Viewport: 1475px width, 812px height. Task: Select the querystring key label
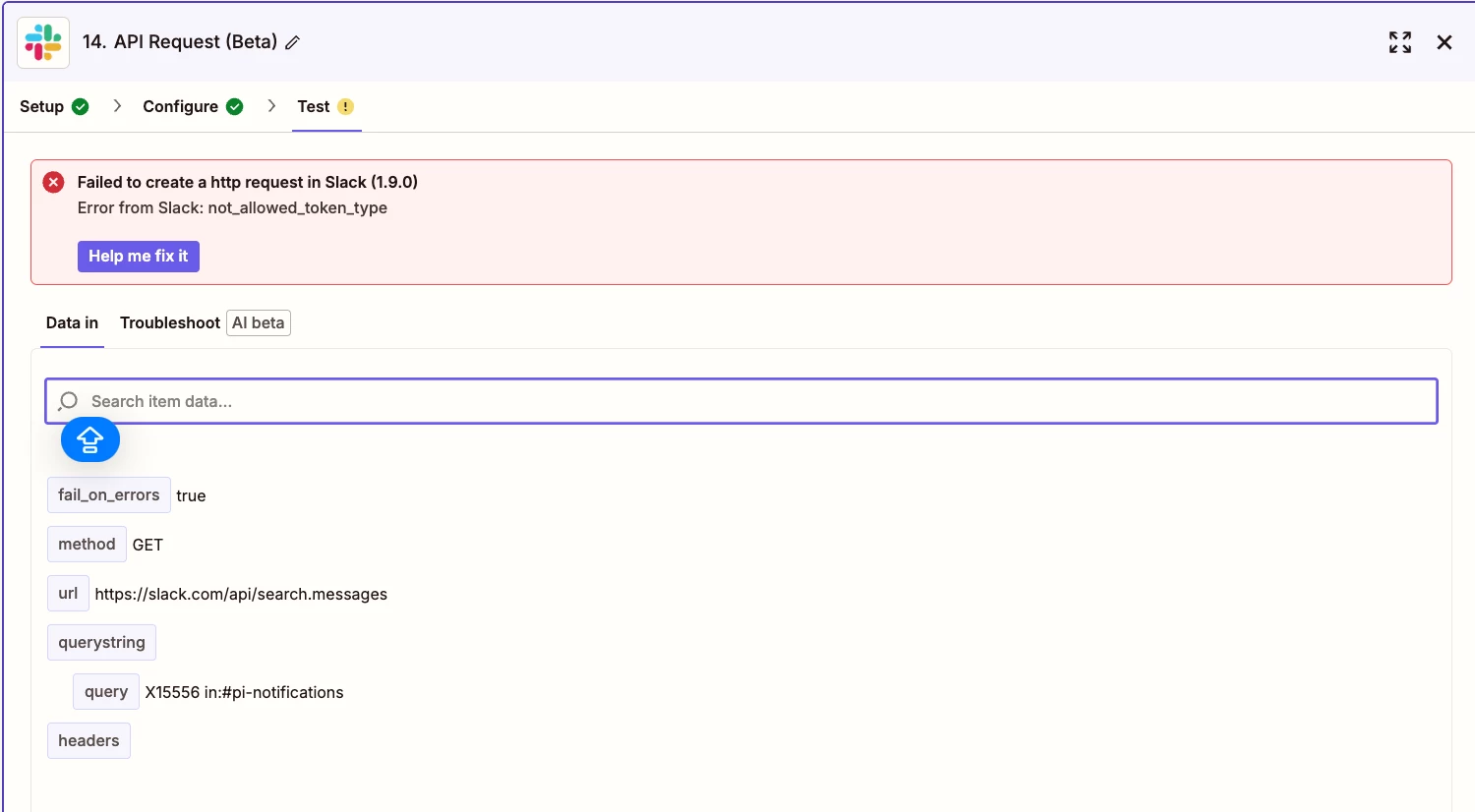[x=101, y=642]
